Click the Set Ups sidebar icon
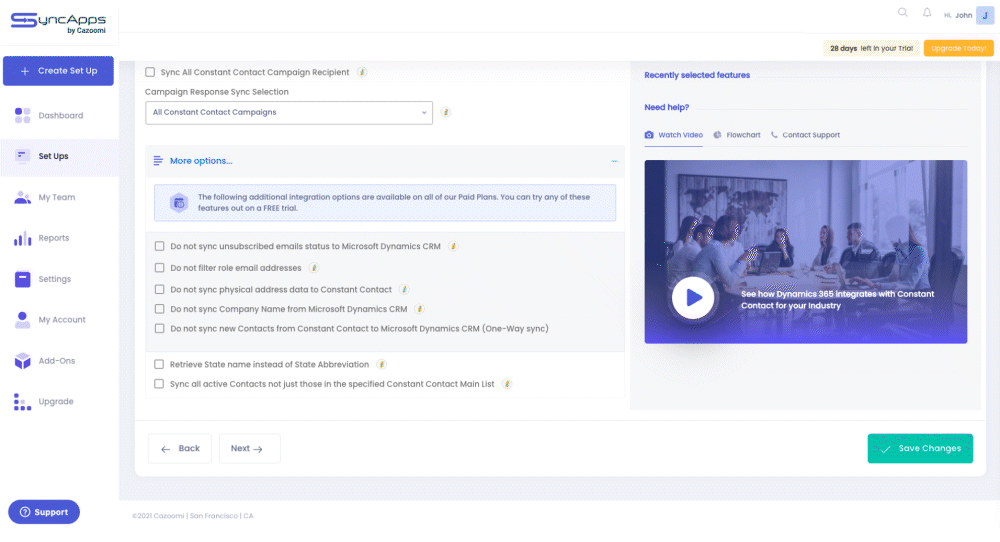 click(22, 156)
